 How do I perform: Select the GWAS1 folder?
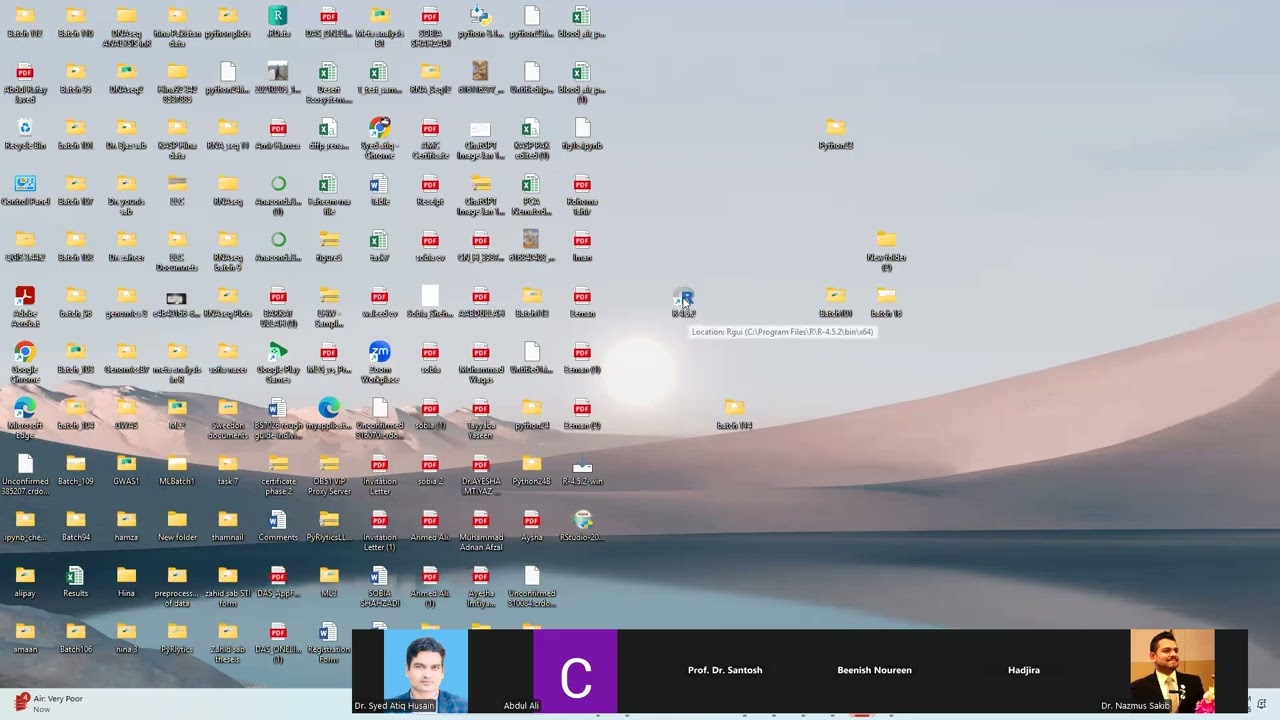click(x=126, y=470)
